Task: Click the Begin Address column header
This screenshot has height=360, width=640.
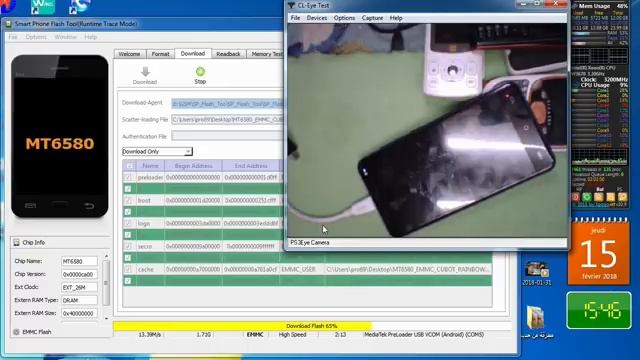Action: click(x=193, y=166)
